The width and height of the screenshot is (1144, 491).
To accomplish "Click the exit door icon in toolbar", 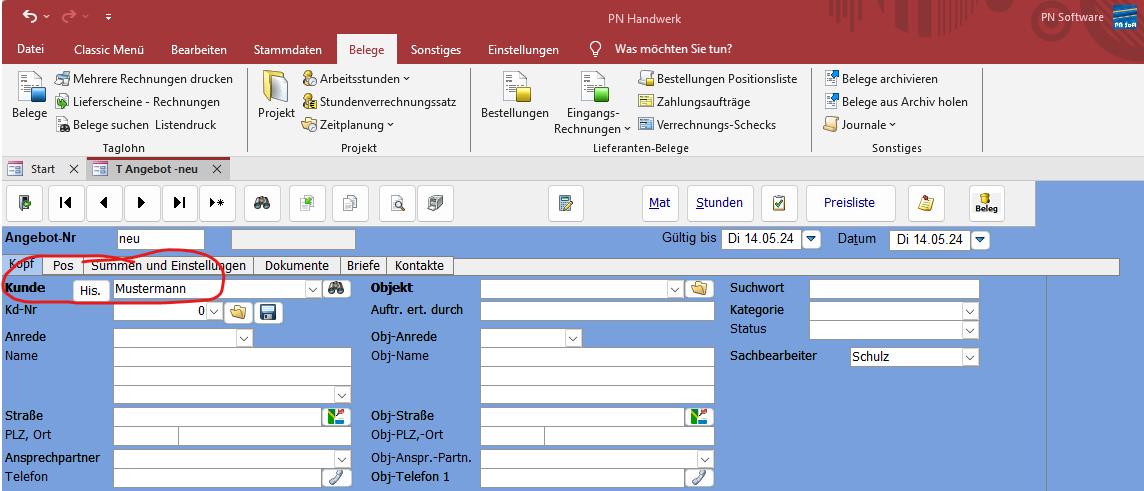I will (26, 203).
